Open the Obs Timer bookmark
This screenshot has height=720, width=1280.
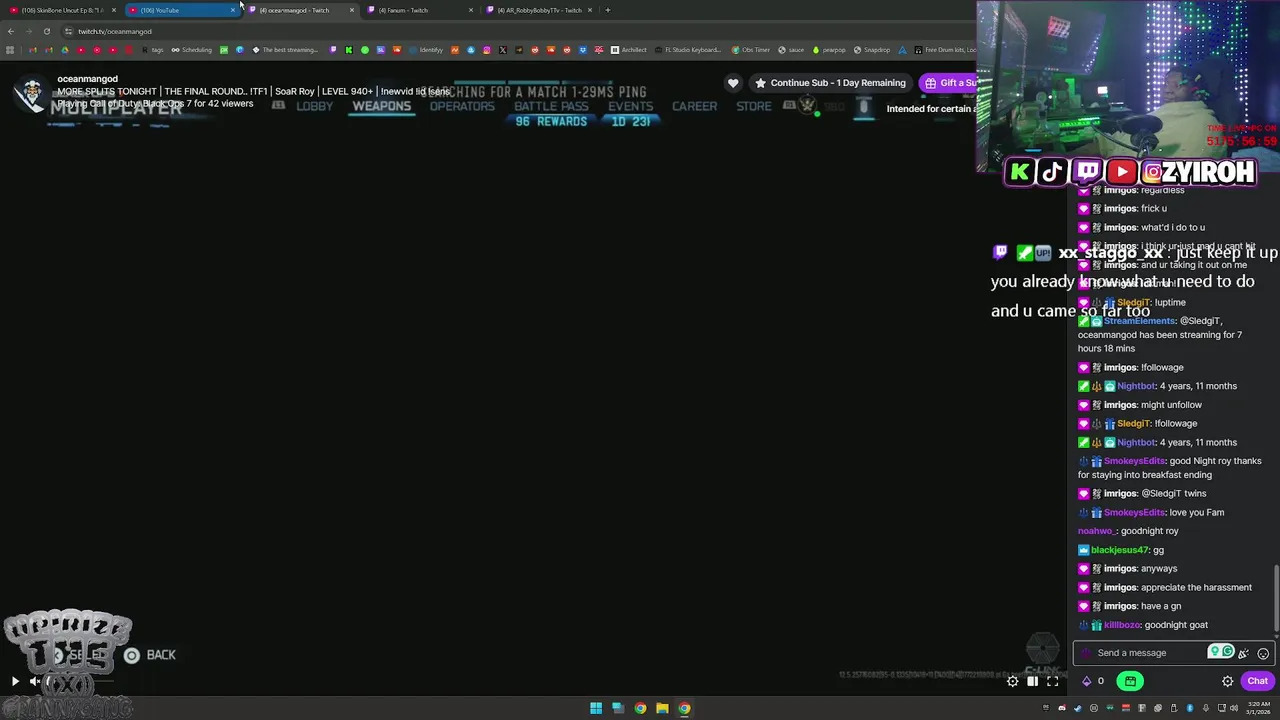[x=751, y=50]
